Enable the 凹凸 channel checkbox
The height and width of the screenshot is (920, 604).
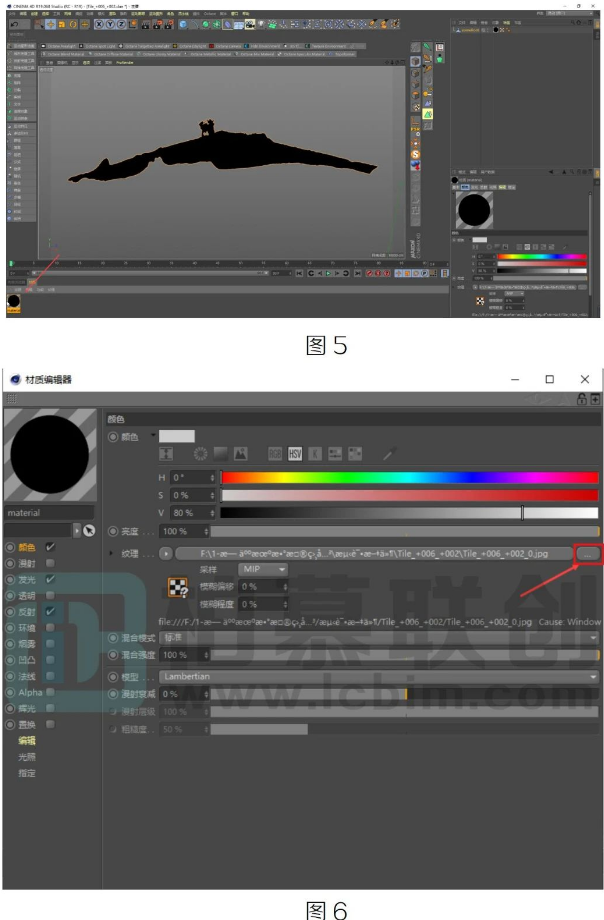[x=50, y=660]
